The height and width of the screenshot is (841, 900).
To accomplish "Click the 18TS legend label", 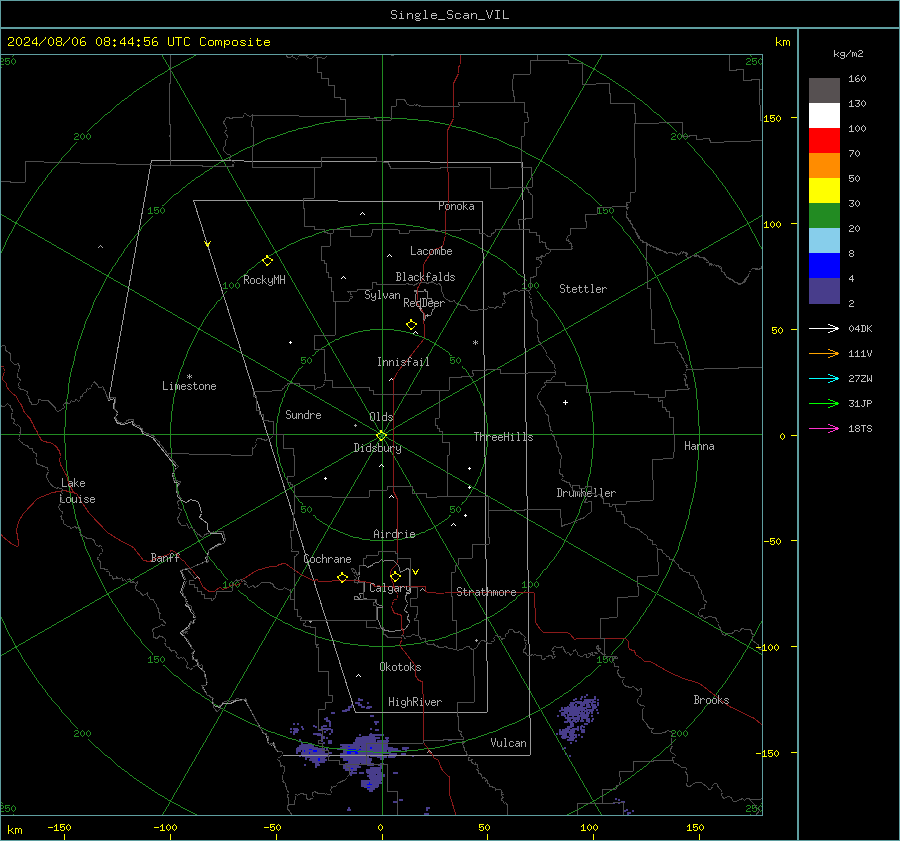I will coord(860,428).
